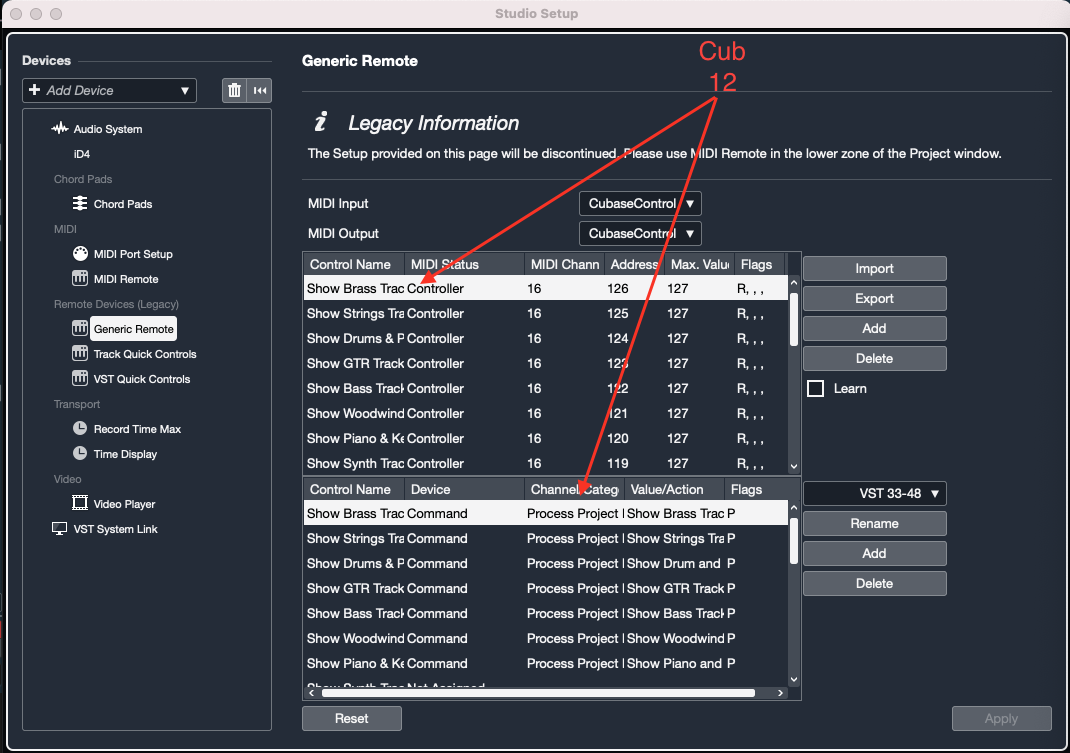The height and width of the screenshot is (753, 1070).
Task: Click the Show Drum and value cell
Action: point(674,564)
